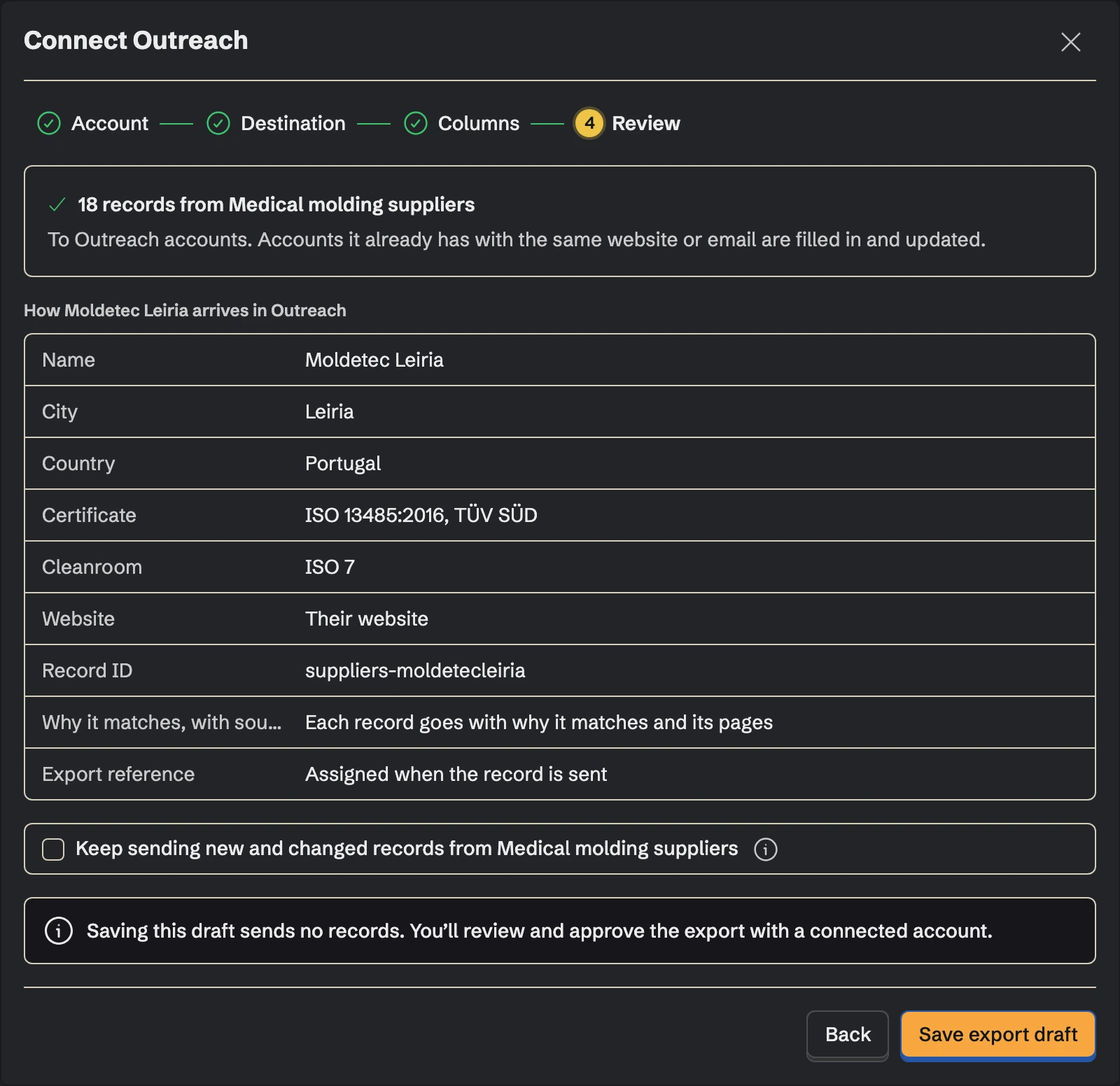Click '18 records from Medical molding suppliers' heading
The width and height of the screenshot is (1120, 1086).
pos(276,204)
